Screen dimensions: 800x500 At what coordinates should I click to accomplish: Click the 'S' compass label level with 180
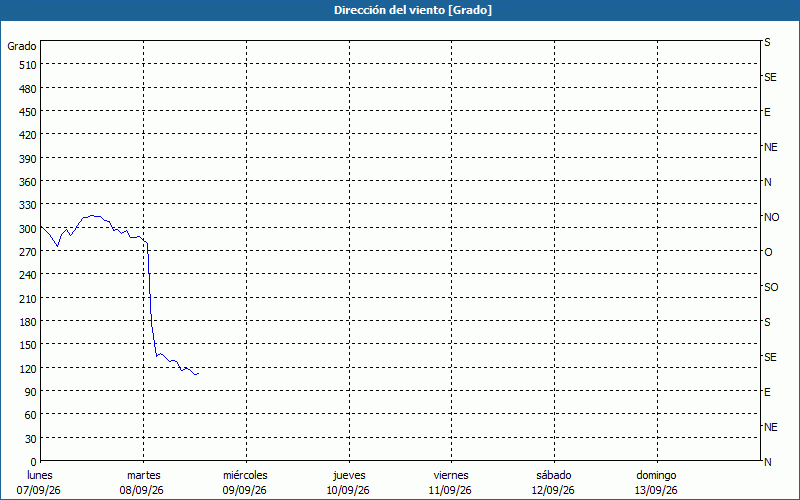pyautogui.click(x=767, y=322)
